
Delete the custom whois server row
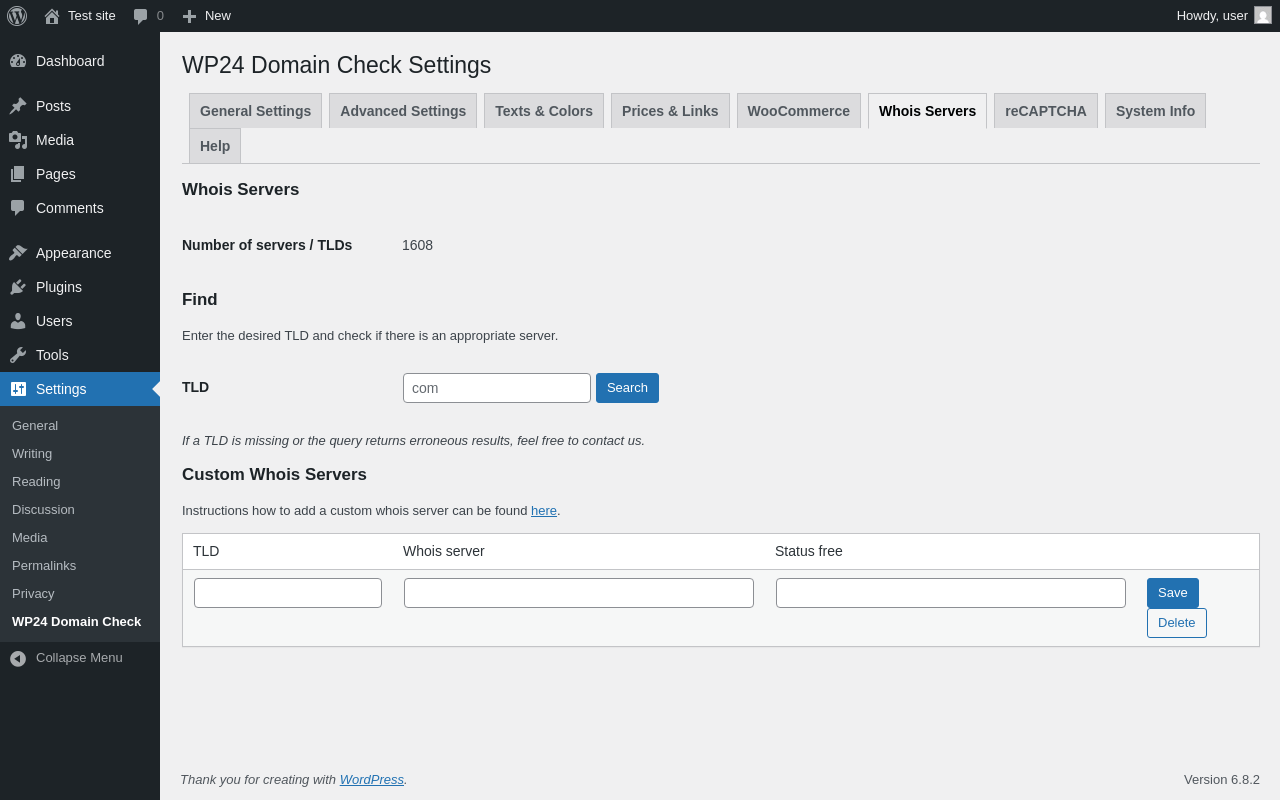(x=1177, y=623)
